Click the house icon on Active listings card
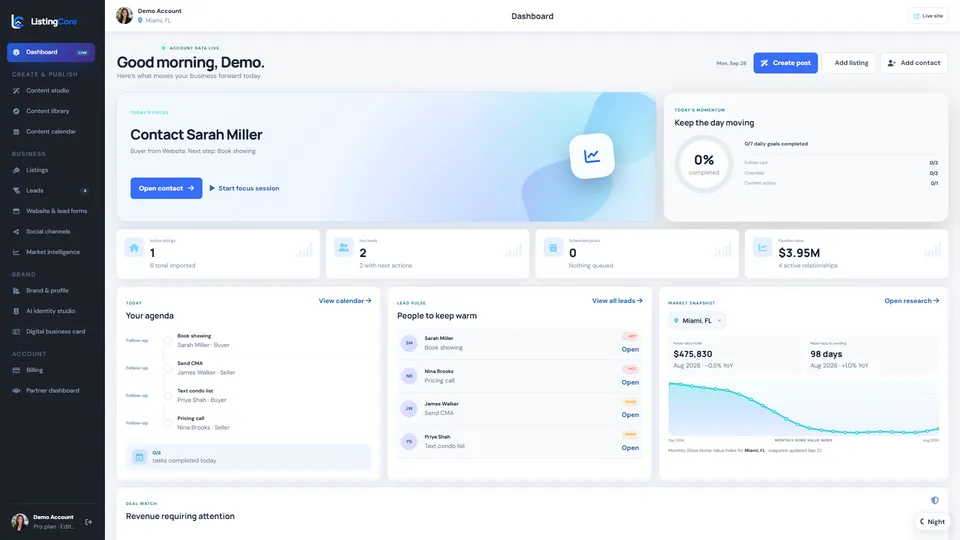The width and height of the screenshot is (960, 540). (134, 248)
